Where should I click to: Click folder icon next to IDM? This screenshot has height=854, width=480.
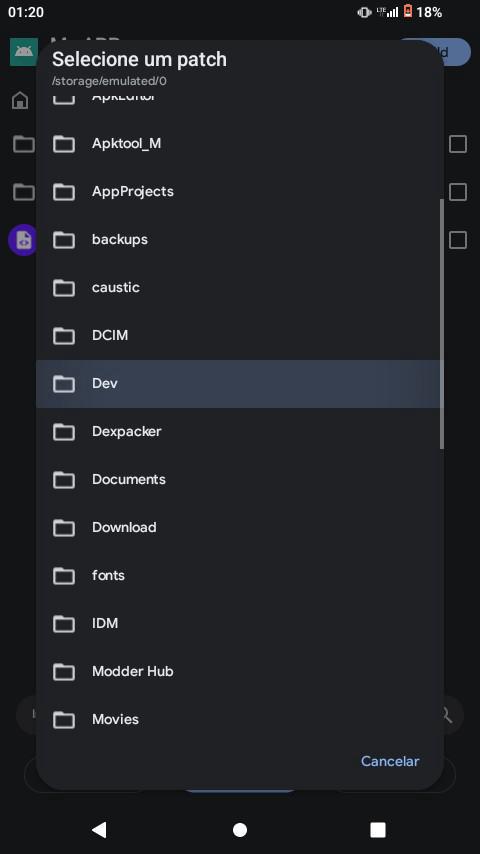tap(64, 623)
